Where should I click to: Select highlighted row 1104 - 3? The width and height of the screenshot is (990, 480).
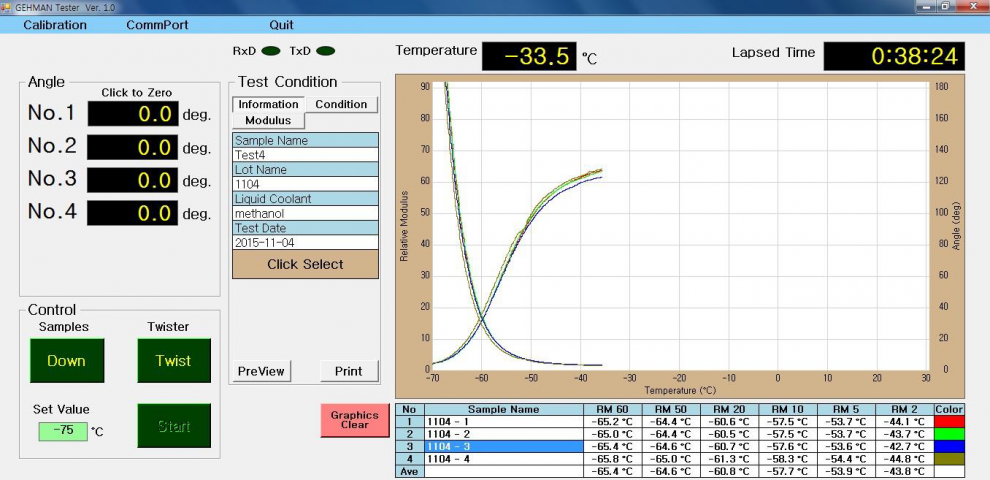[504, 446]
